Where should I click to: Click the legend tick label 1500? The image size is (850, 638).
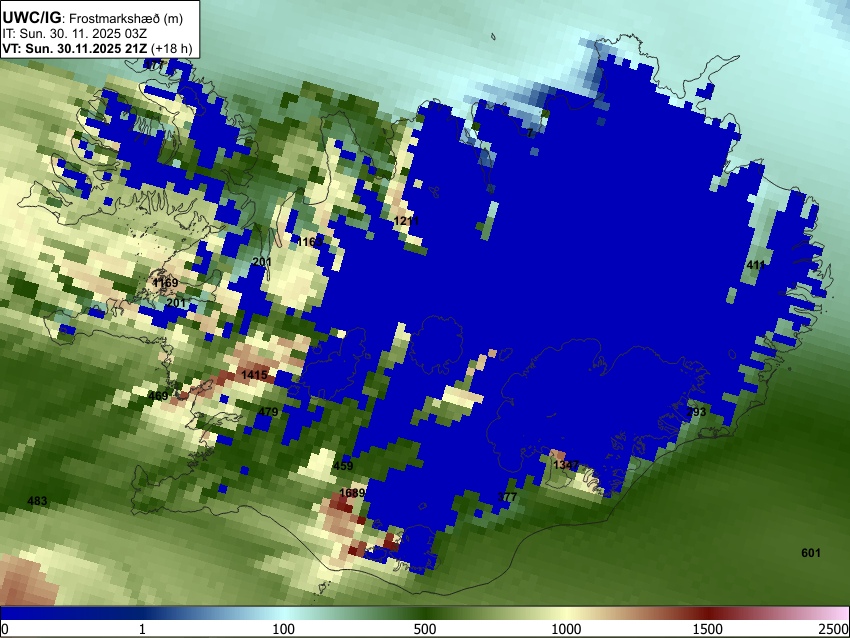(x=707, y=629)
